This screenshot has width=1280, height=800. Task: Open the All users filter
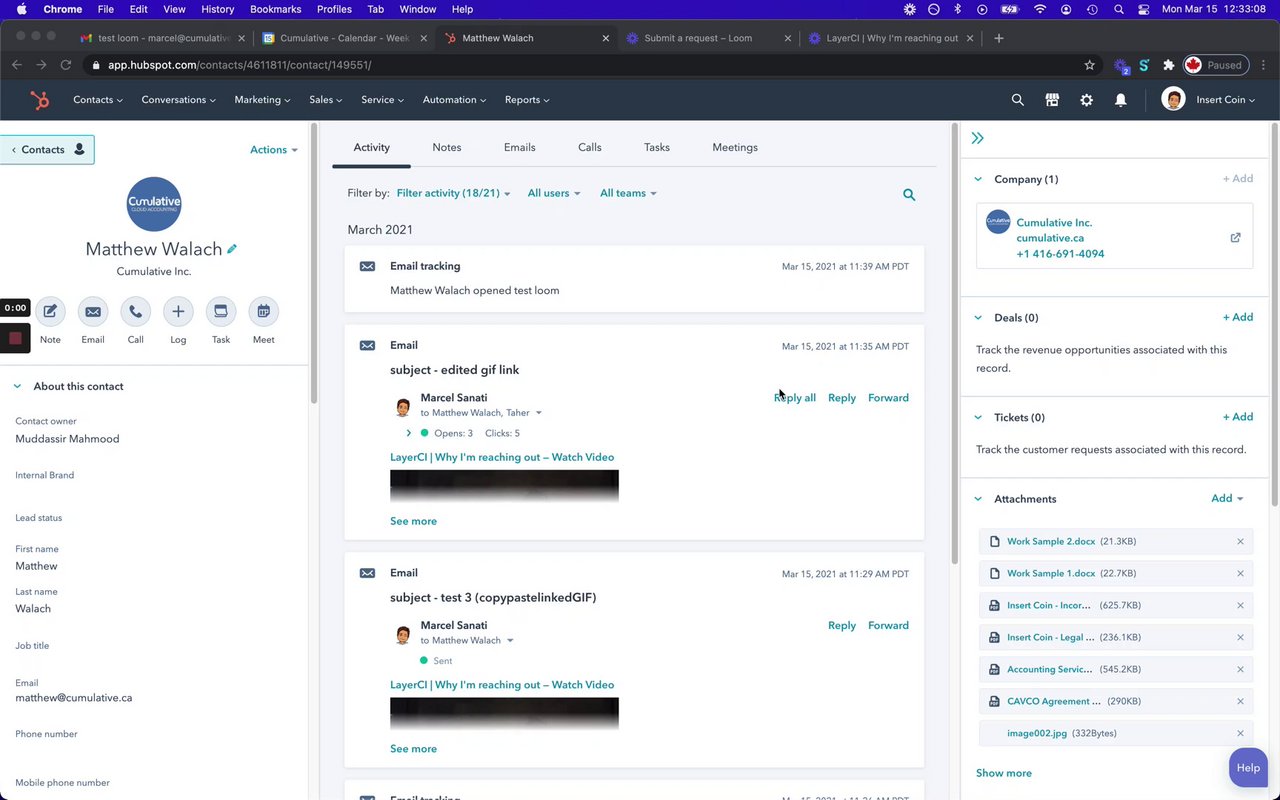(554, 193)
